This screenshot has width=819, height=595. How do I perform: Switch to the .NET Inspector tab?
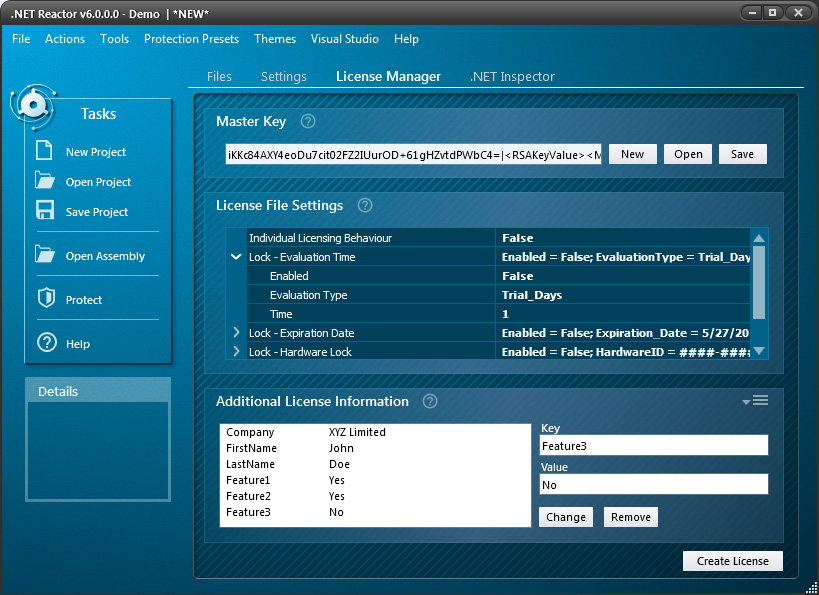tap(512, 77)
